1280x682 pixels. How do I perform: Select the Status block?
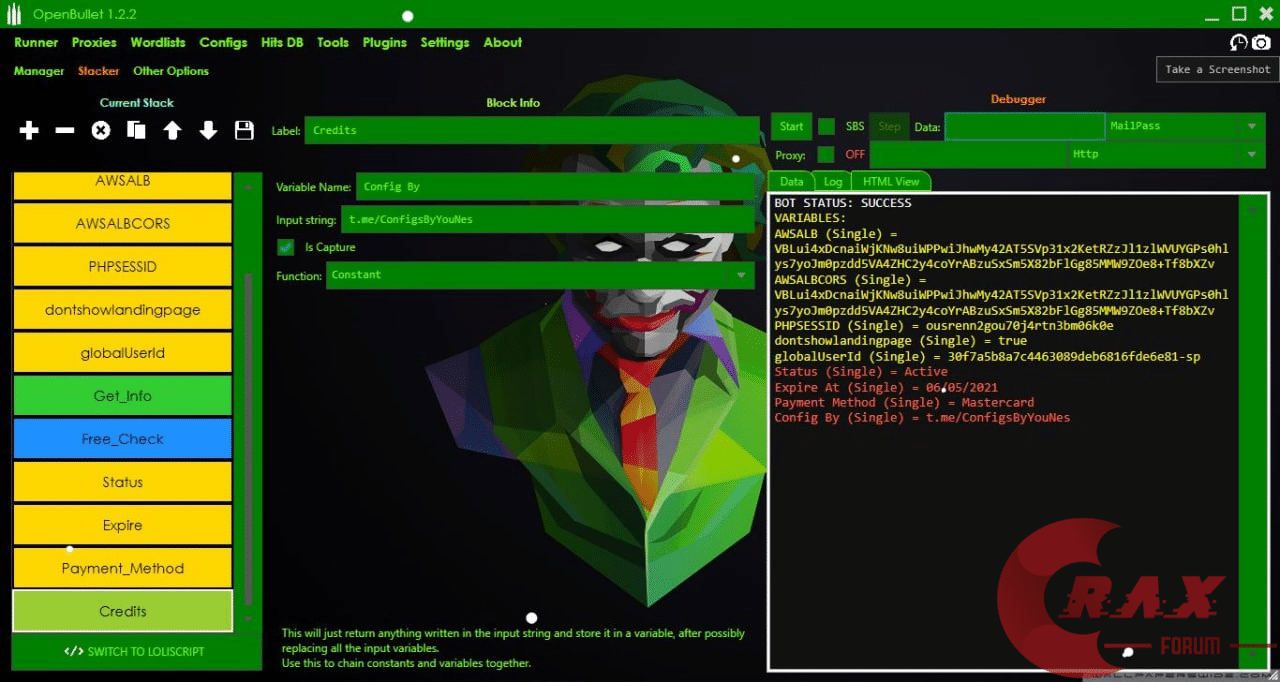[x=122, y=481]
